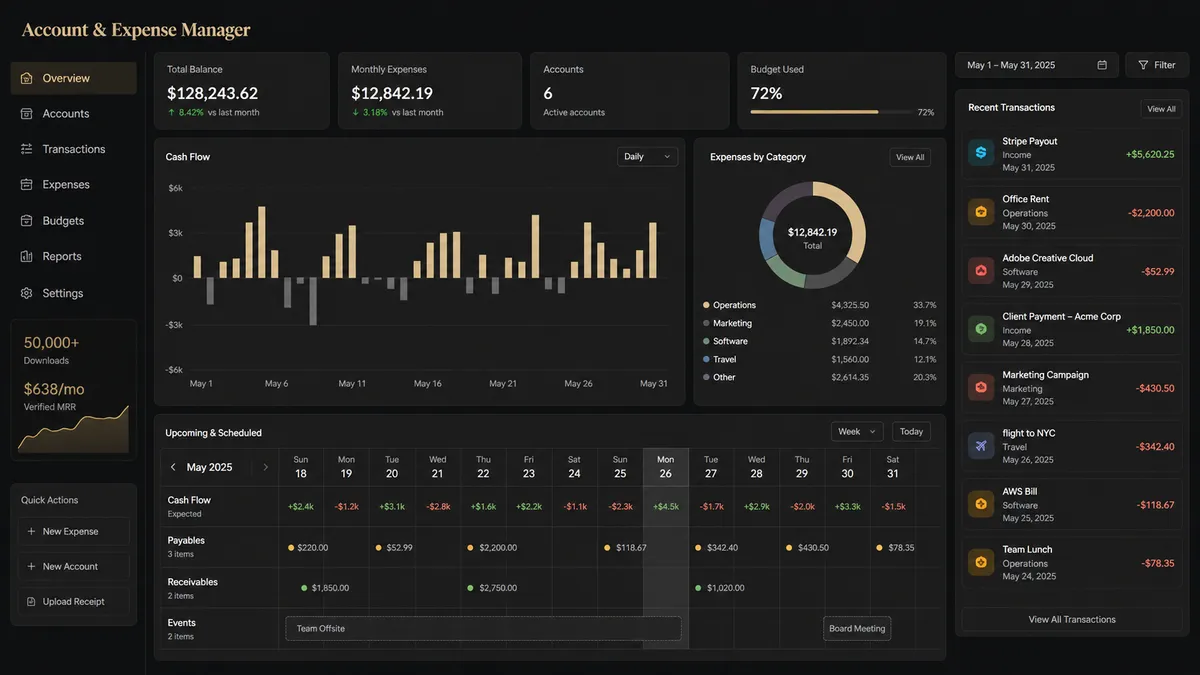Open the Overview sidebar item
Viewport: 1200px width, 675px height.
(x=73, y=78)
